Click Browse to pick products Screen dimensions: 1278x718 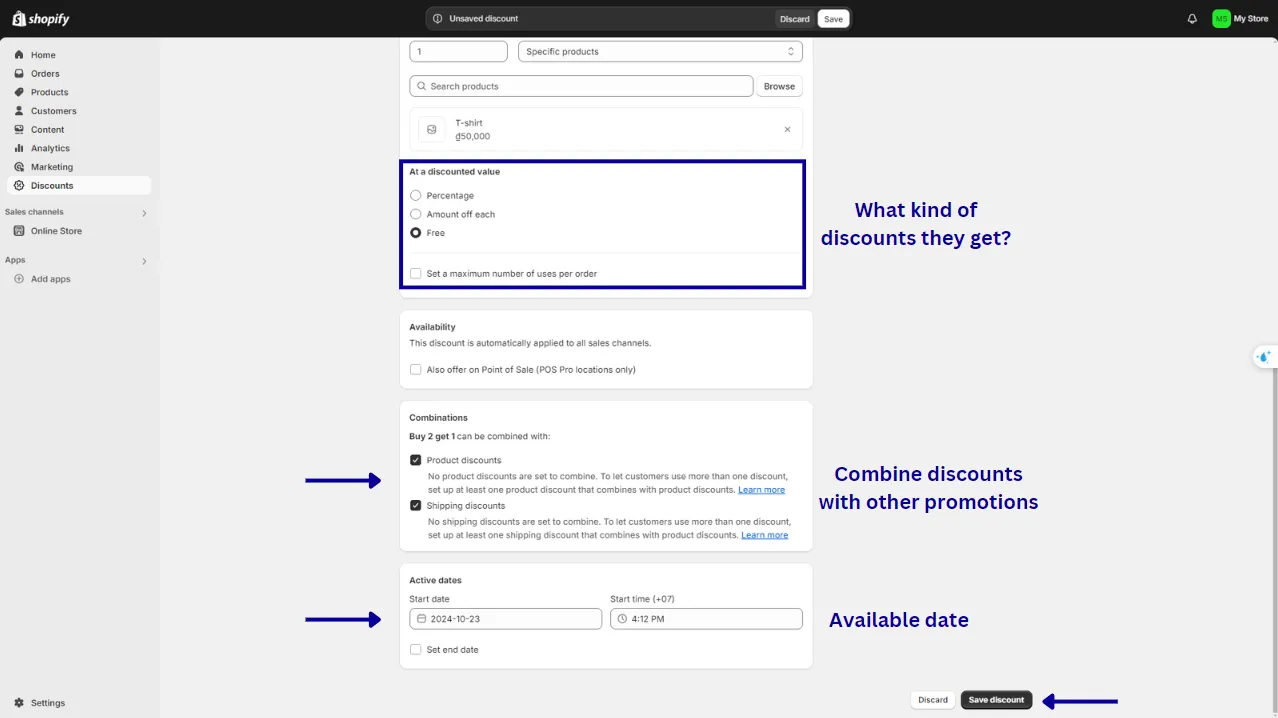click(x=779, y=87)
